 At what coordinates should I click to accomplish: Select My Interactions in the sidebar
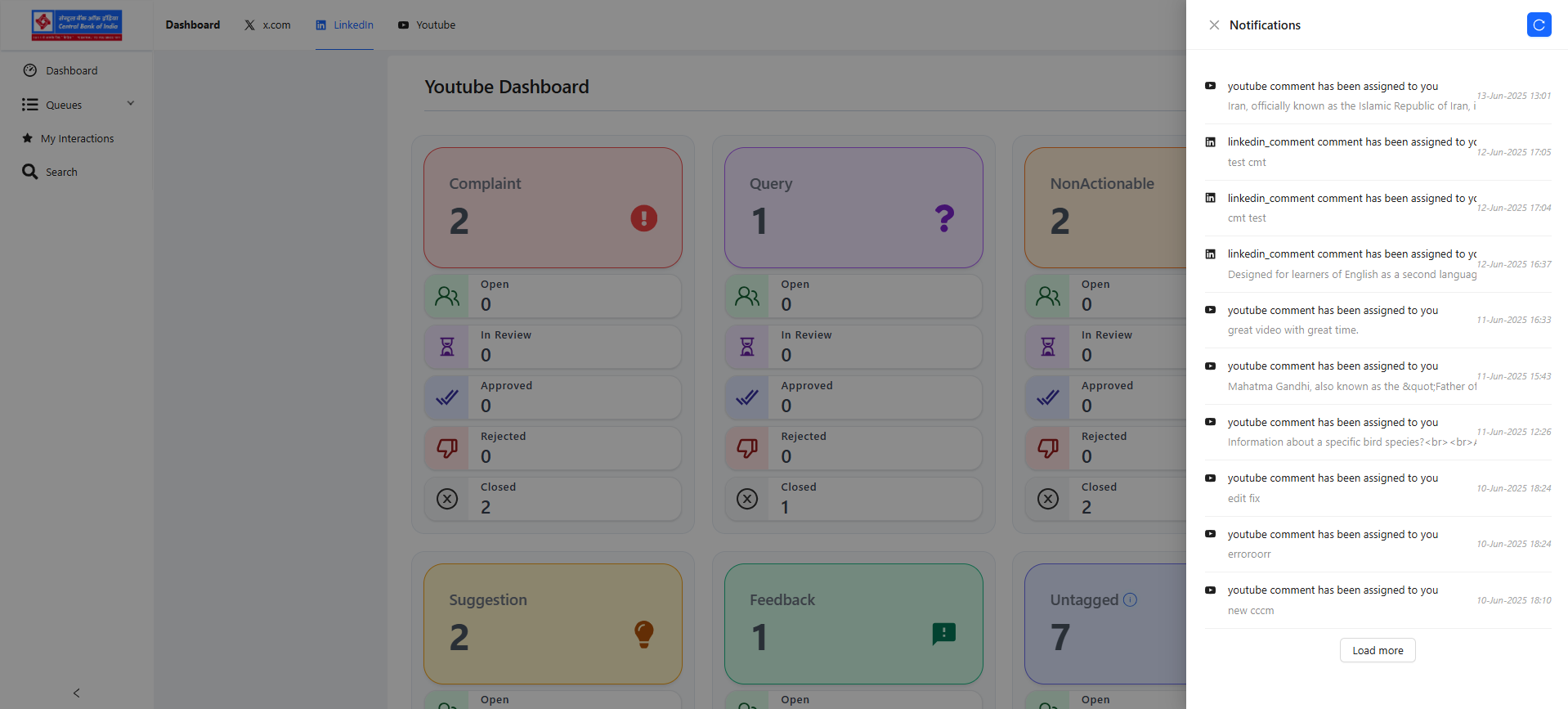77,138
